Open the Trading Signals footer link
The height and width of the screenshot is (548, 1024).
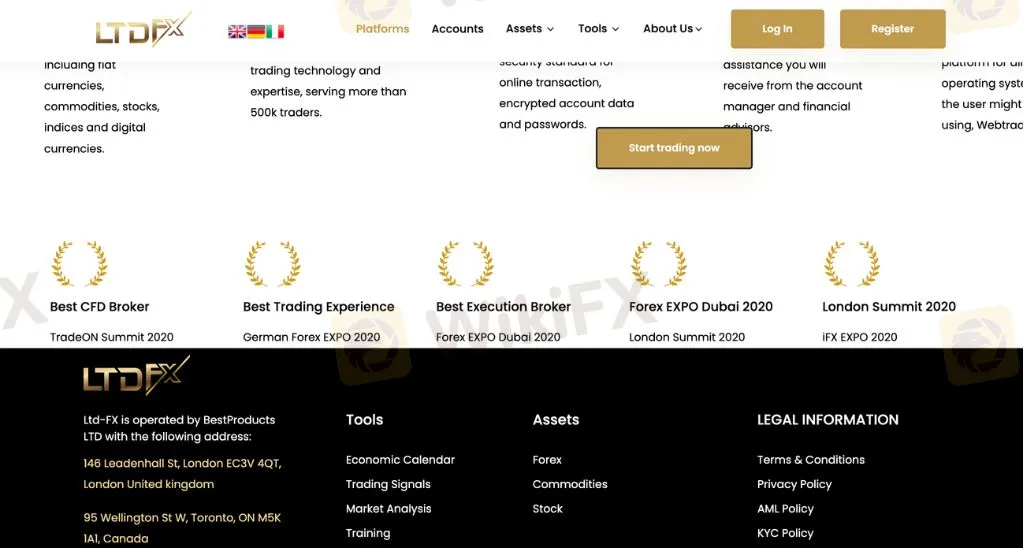388,485
